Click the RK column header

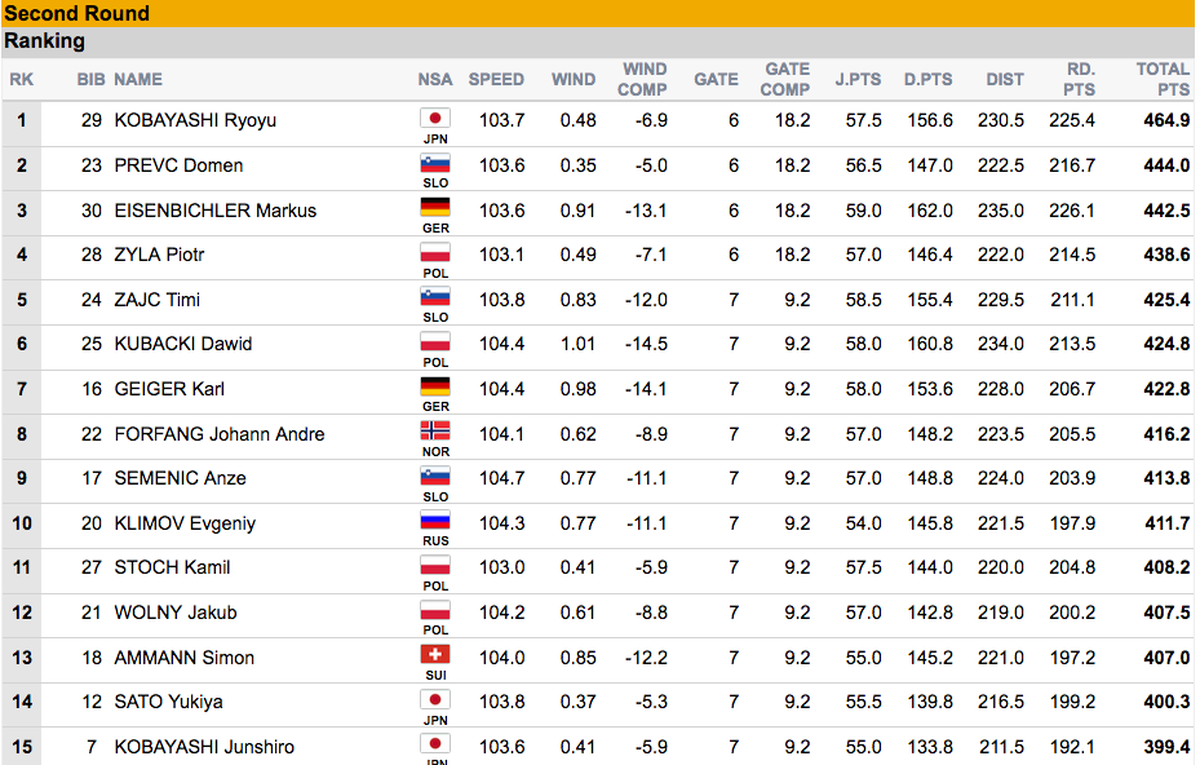click(22, 79)
